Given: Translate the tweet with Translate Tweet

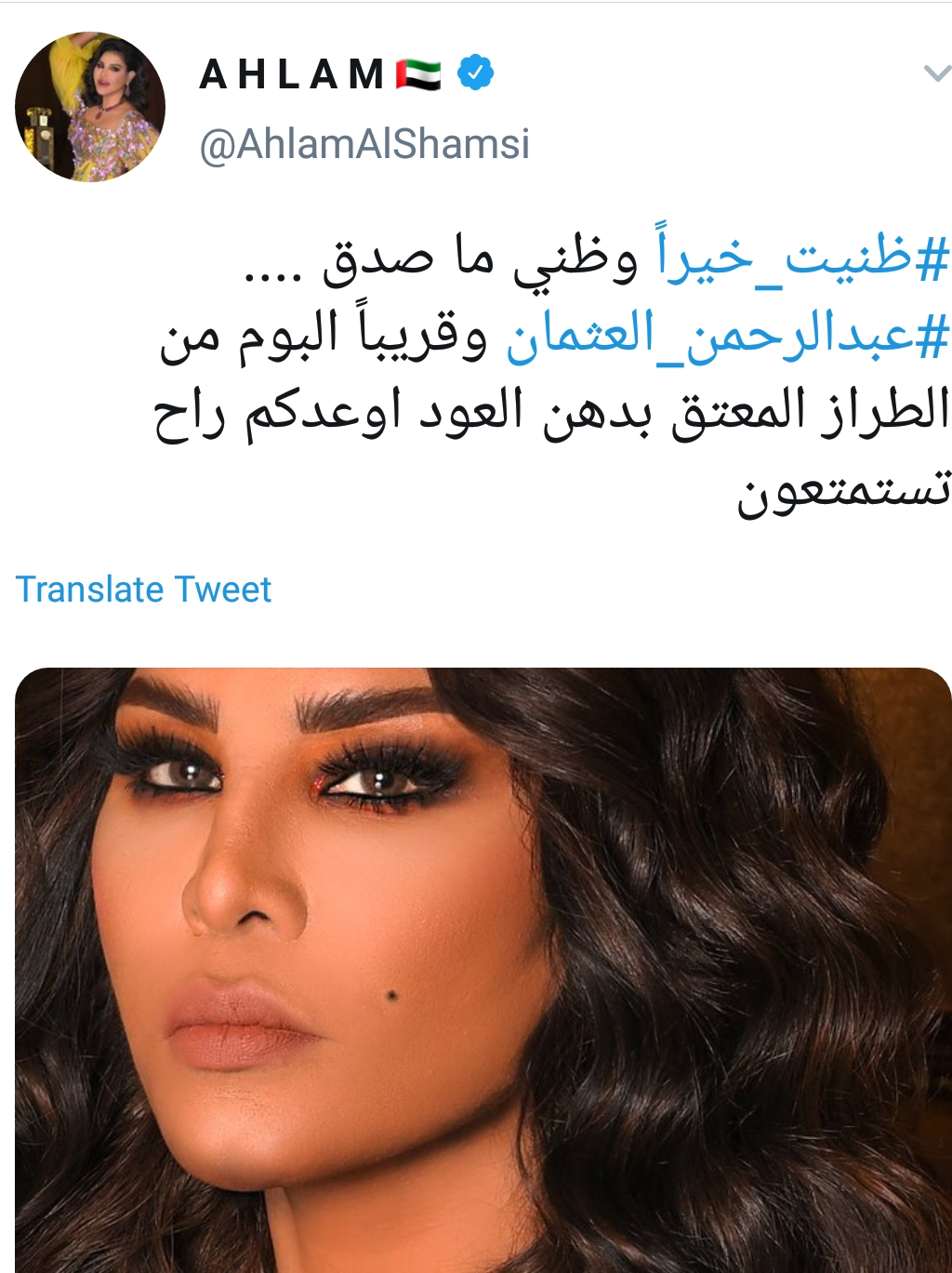Looking at the screenshot, I should click(143, 590).
